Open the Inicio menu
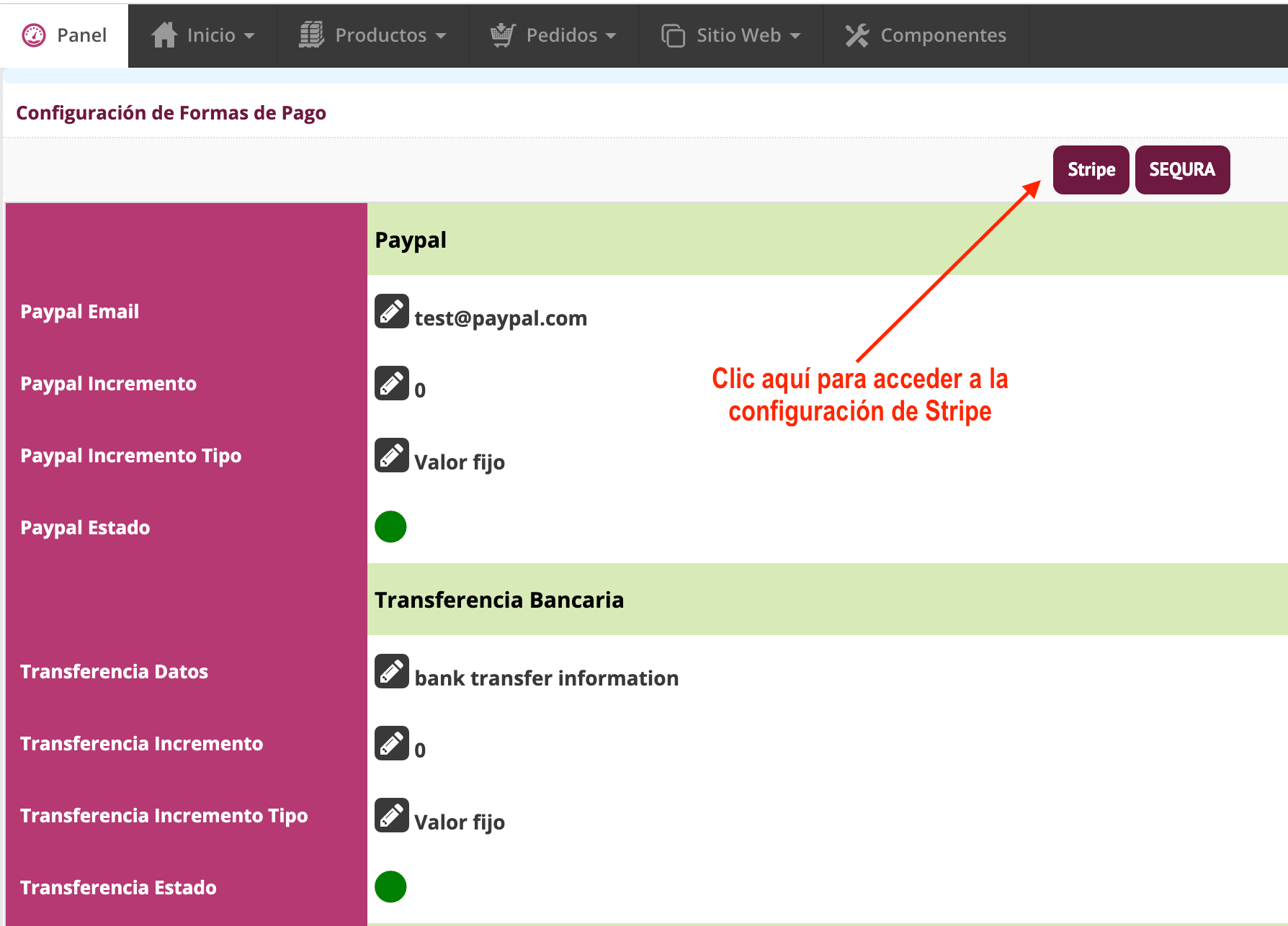The width and height of the screenshot is (1288, 926). (203, 35)
